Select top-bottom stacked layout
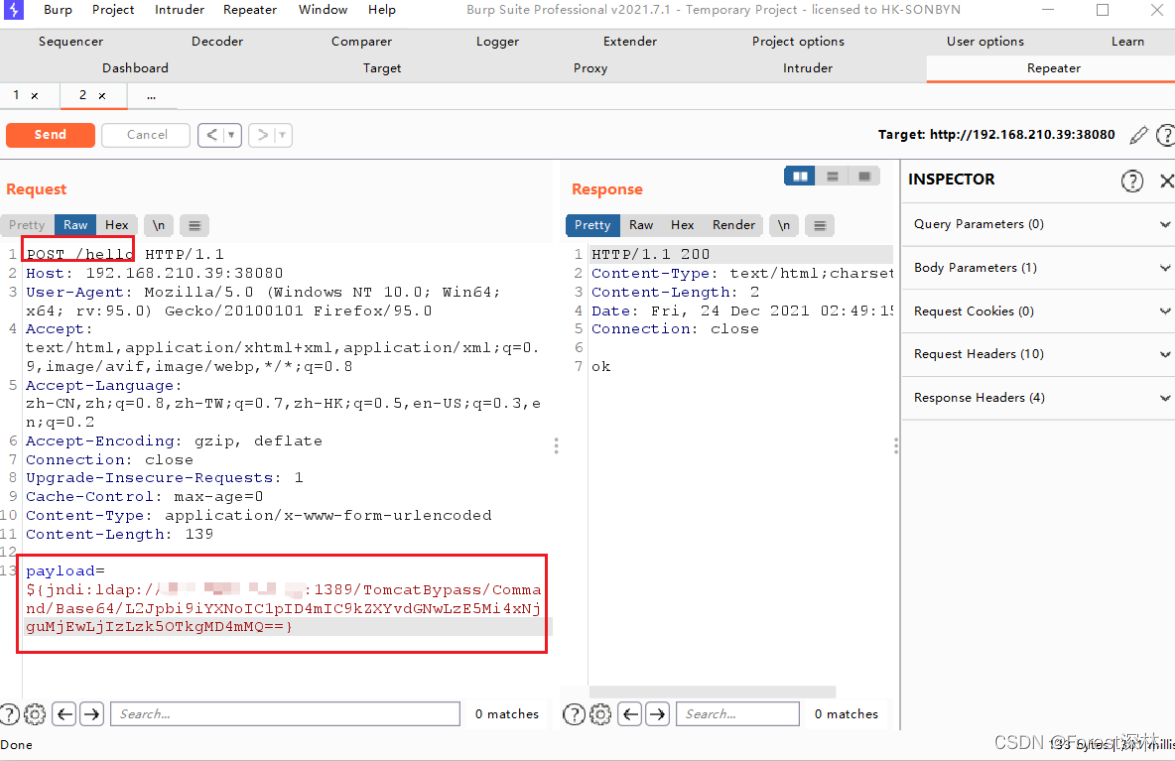The width and height of the screenshot is (1175, 761). pyautogui.click(x=832, y=176)
